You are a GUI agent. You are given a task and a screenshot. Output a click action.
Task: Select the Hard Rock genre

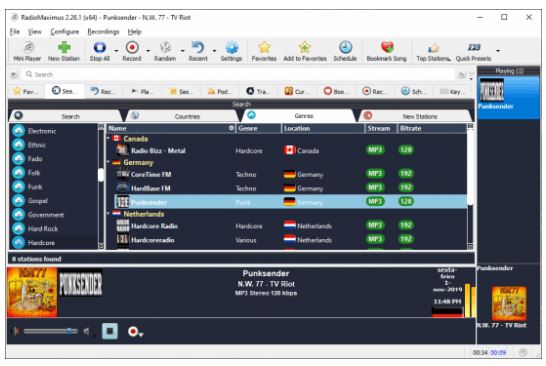[x=54, y=228]
